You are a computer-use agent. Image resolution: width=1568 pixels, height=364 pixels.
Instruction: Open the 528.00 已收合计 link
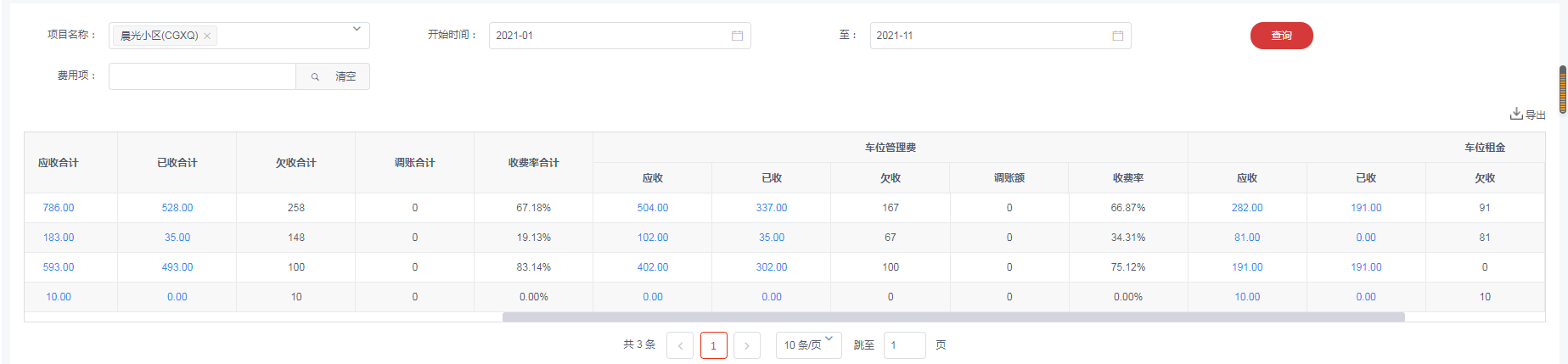click(x=177, y=208)
